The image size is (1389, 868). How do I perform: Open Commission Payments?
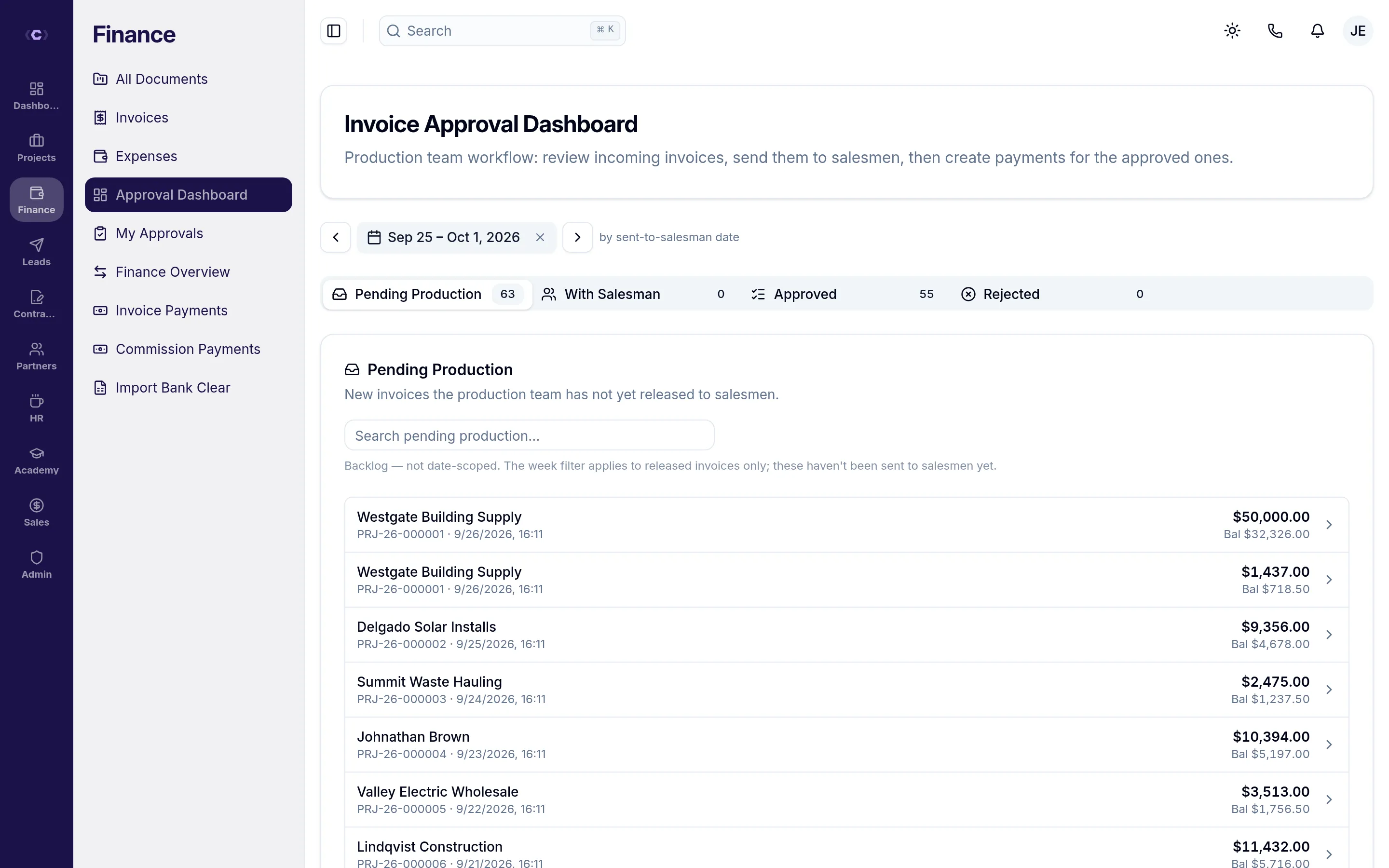click(x=188, y=349)
